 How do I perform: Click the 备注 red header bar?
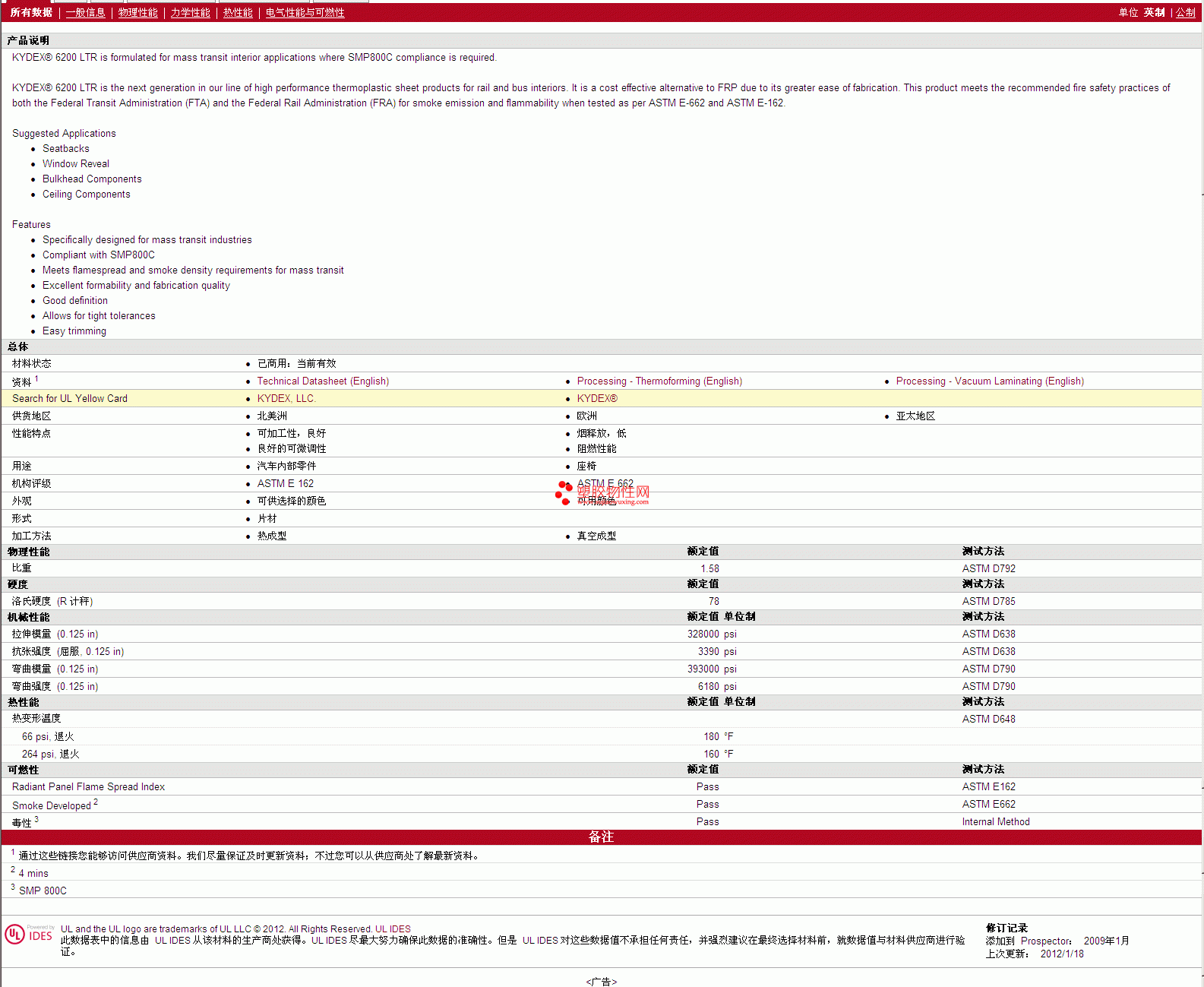[x=602, y=837]
